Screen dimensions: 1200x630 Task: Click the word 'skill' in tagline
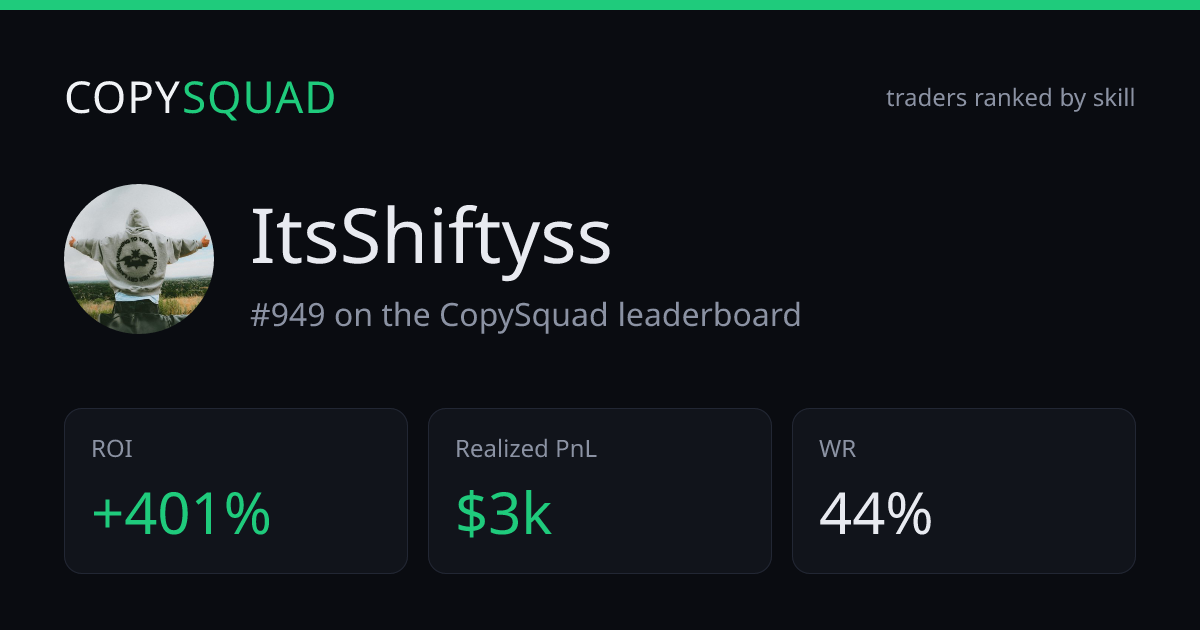[1114, 98]
